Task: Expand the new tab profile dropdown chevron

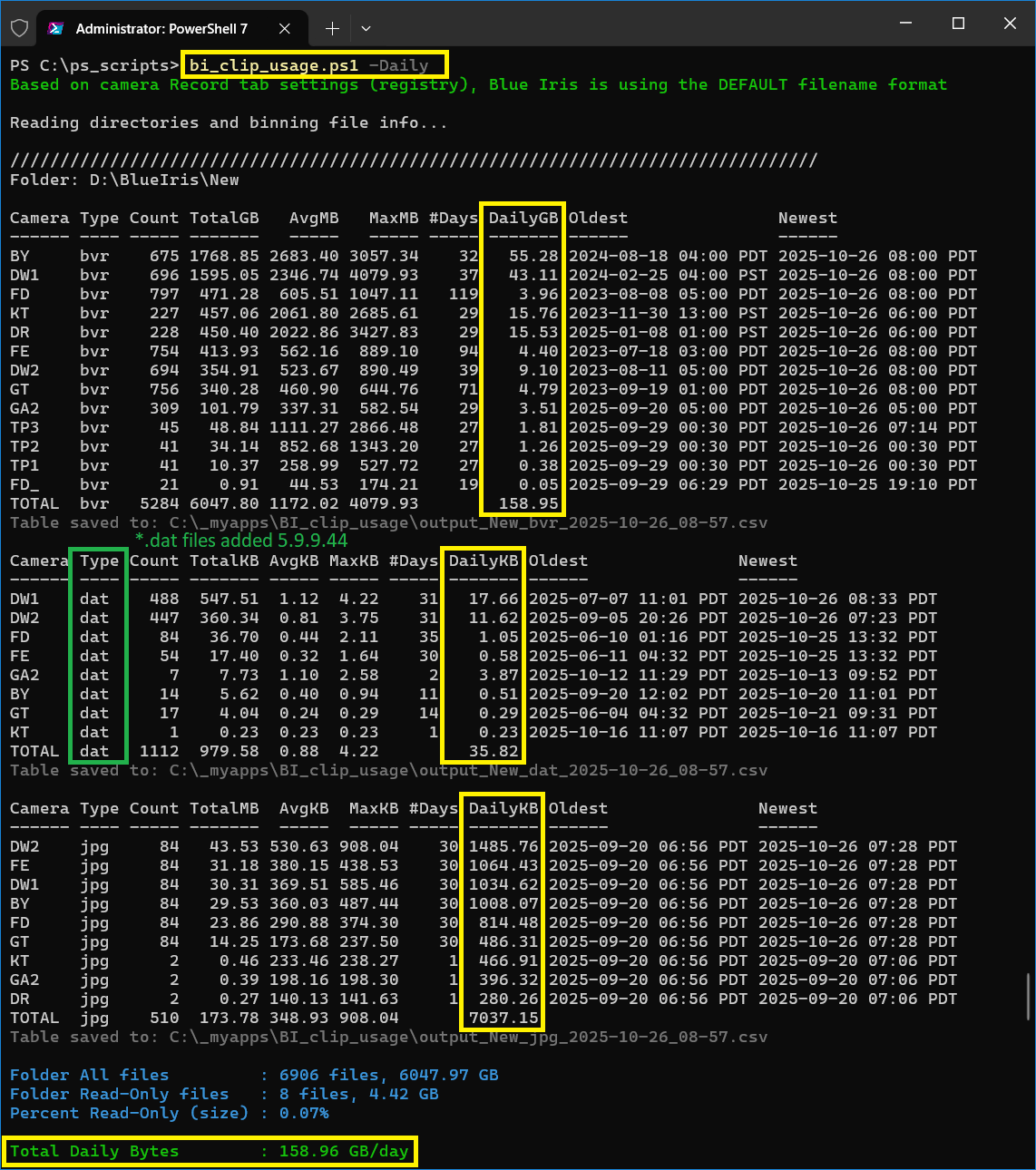Action: tap(366, 28)
